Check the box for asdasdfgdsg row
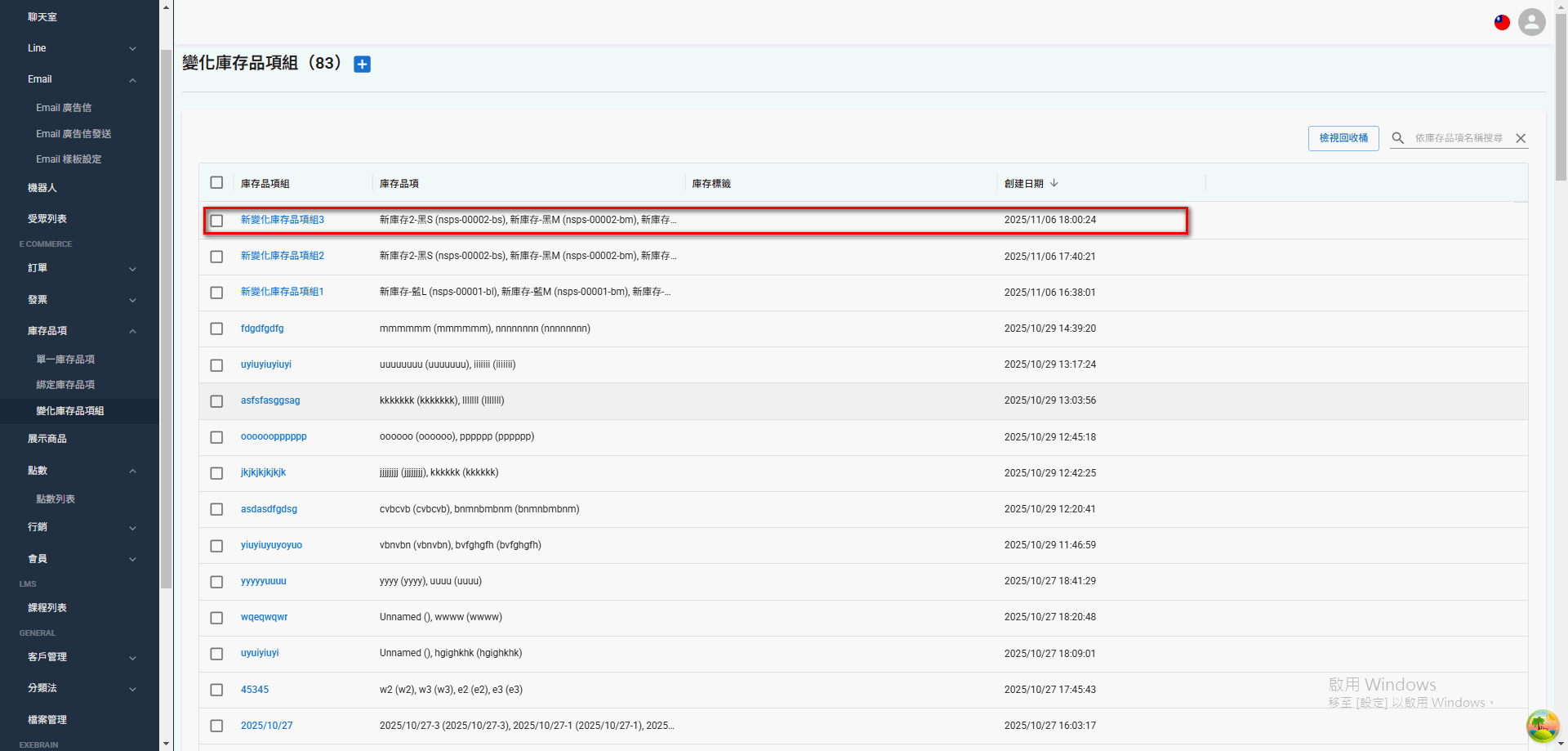This screenshot has width=1568, height=751. 216,509
